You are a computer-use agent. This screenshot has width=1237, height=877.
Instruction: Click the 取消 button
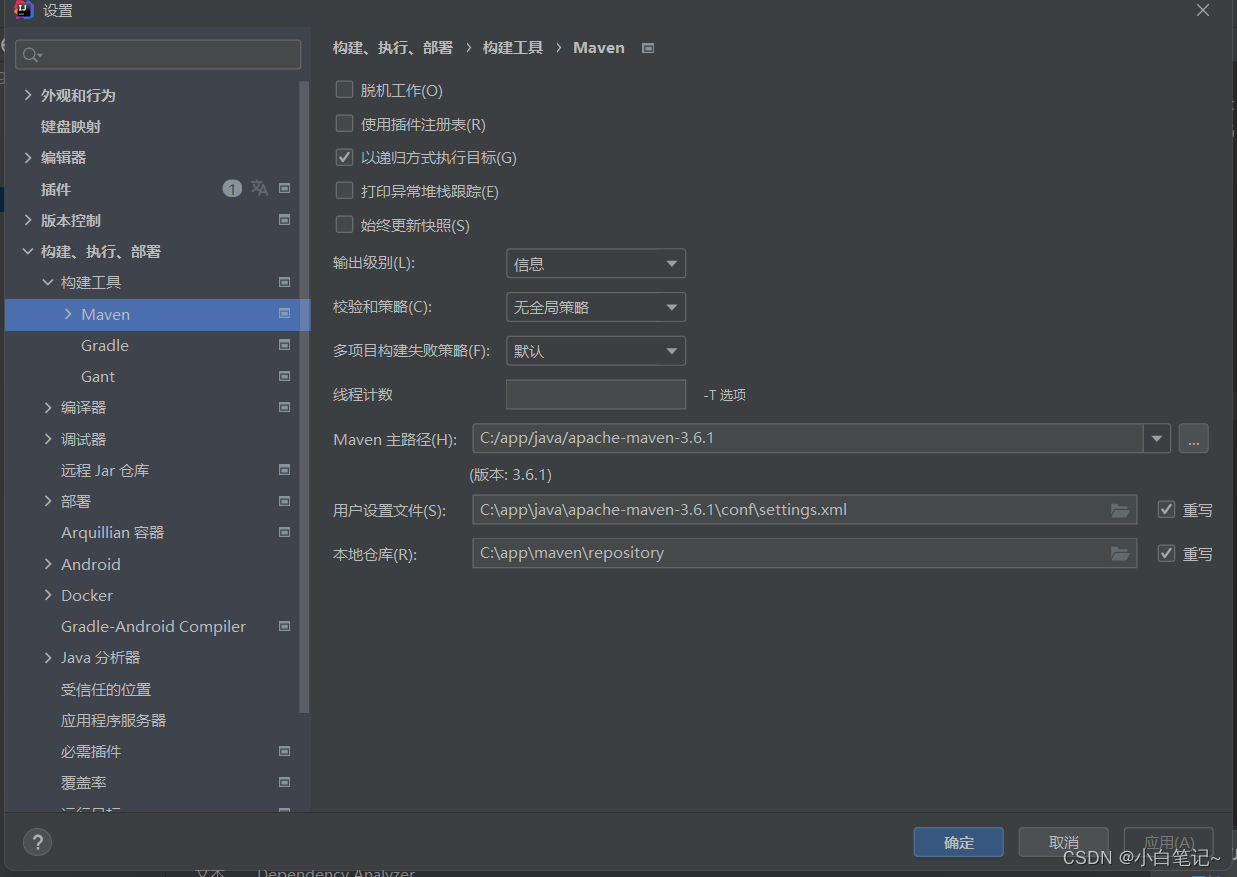1064,842
